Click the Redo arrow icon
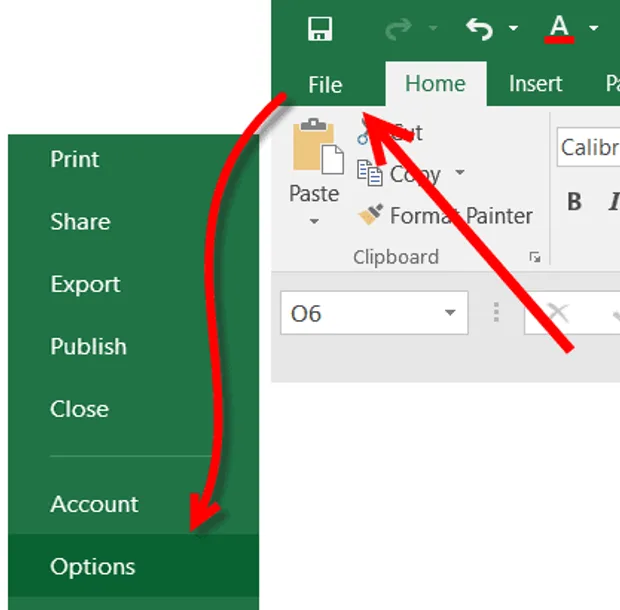The image size is (620, 610). pos(398,29)
